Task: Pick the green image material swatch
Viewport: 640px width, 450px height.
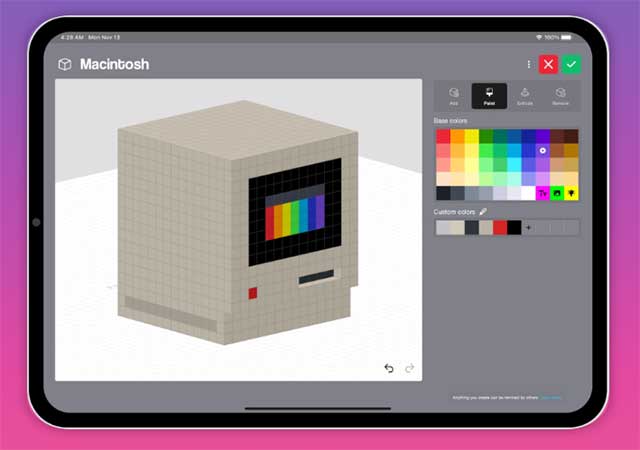Action: tap(557, 193)
